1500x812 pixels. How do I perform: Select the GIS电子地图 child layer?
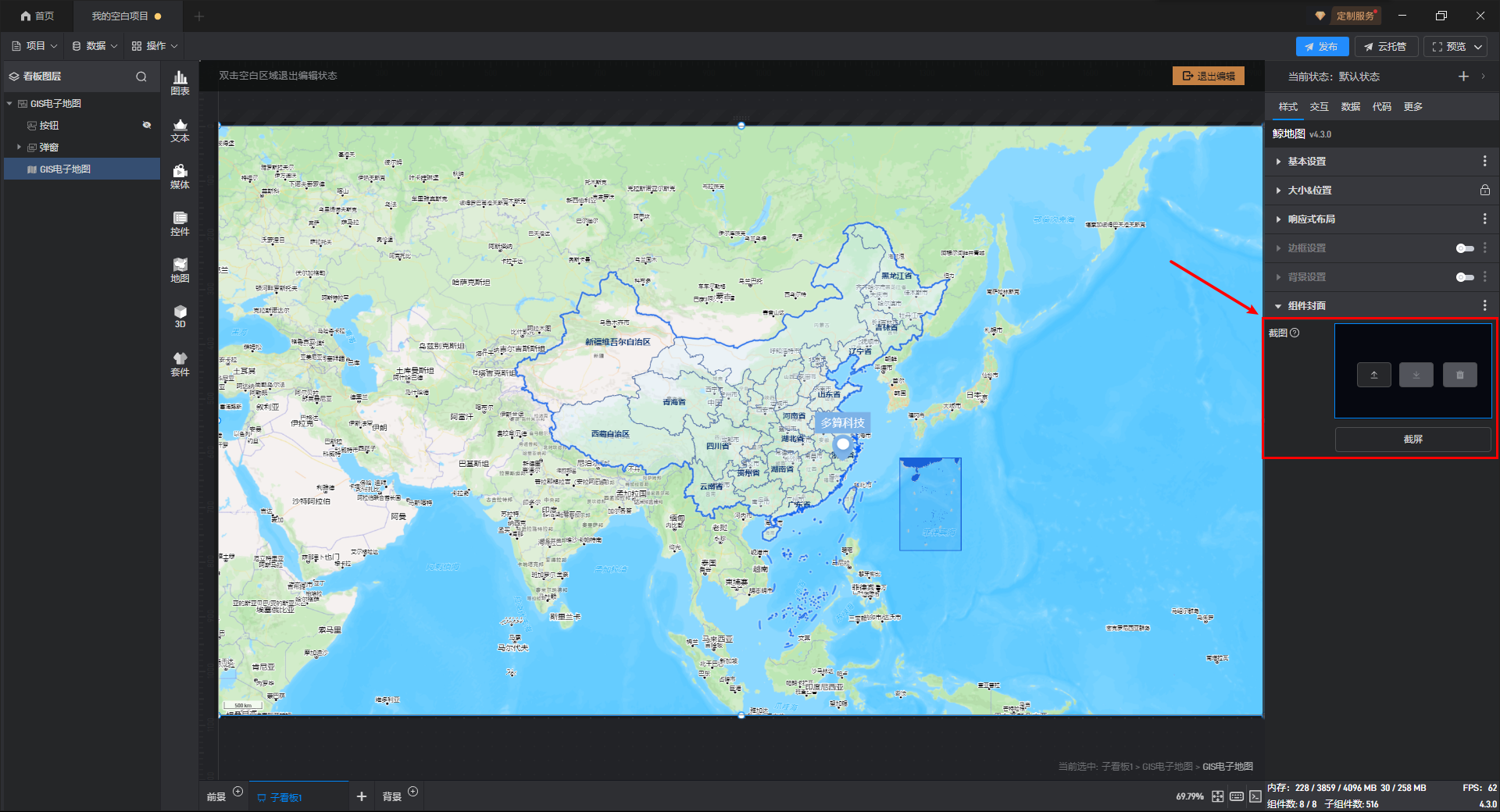(82, 169)
